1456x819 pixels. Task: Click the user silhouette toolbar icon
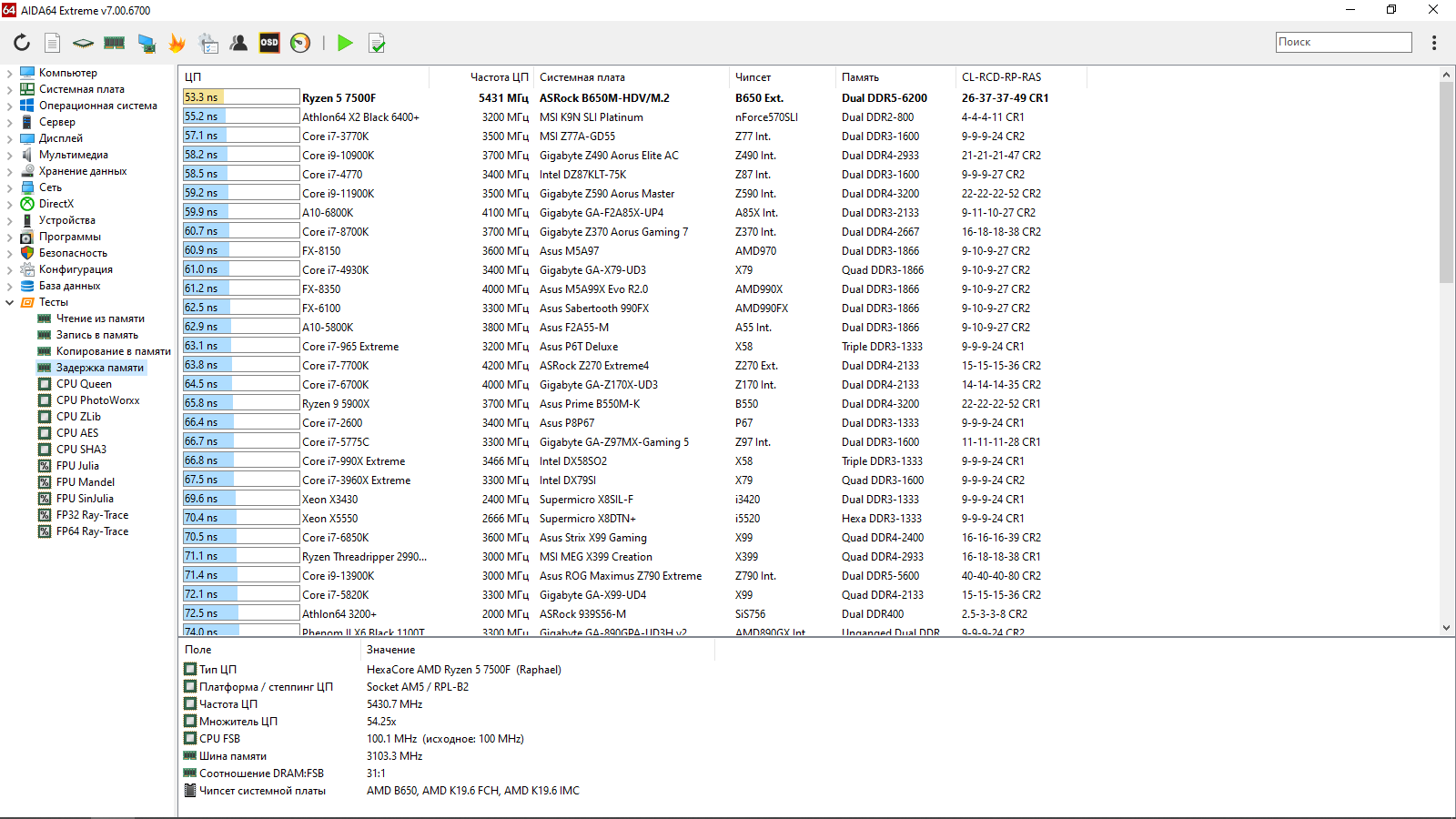[238, 43]
